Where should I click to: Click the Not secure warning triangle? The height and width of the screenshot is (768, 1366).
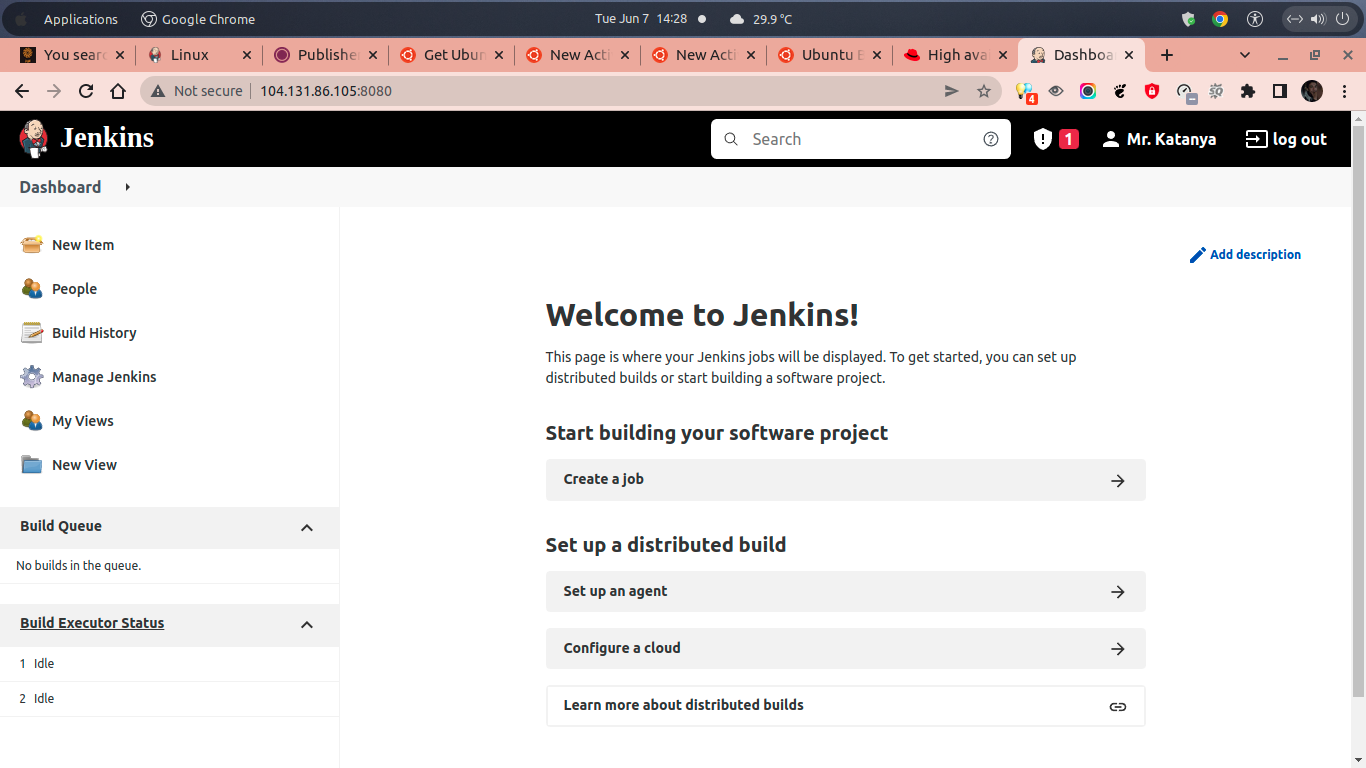(x=158, y=91)
